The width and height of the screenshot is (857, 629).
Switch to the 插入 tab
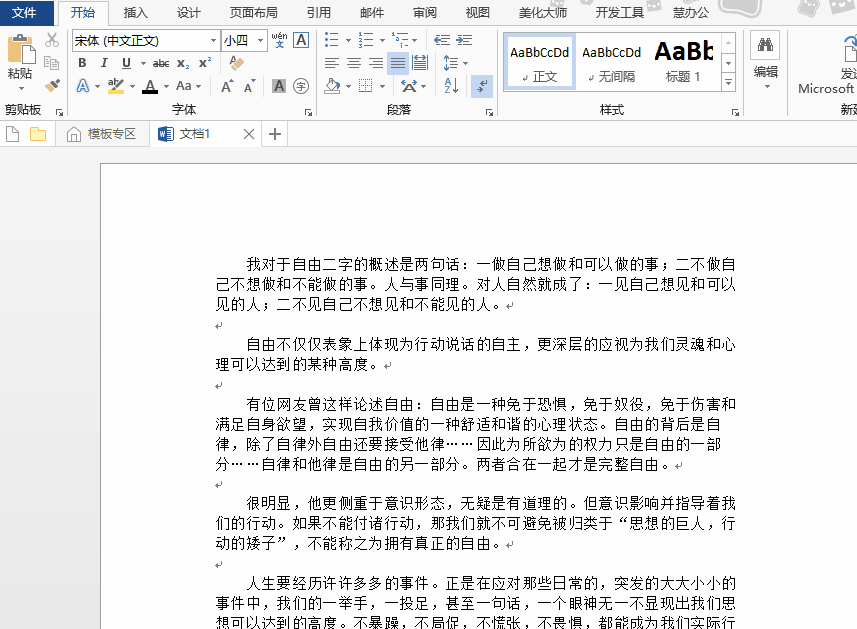pyautogui.click(x=136, y=13)
